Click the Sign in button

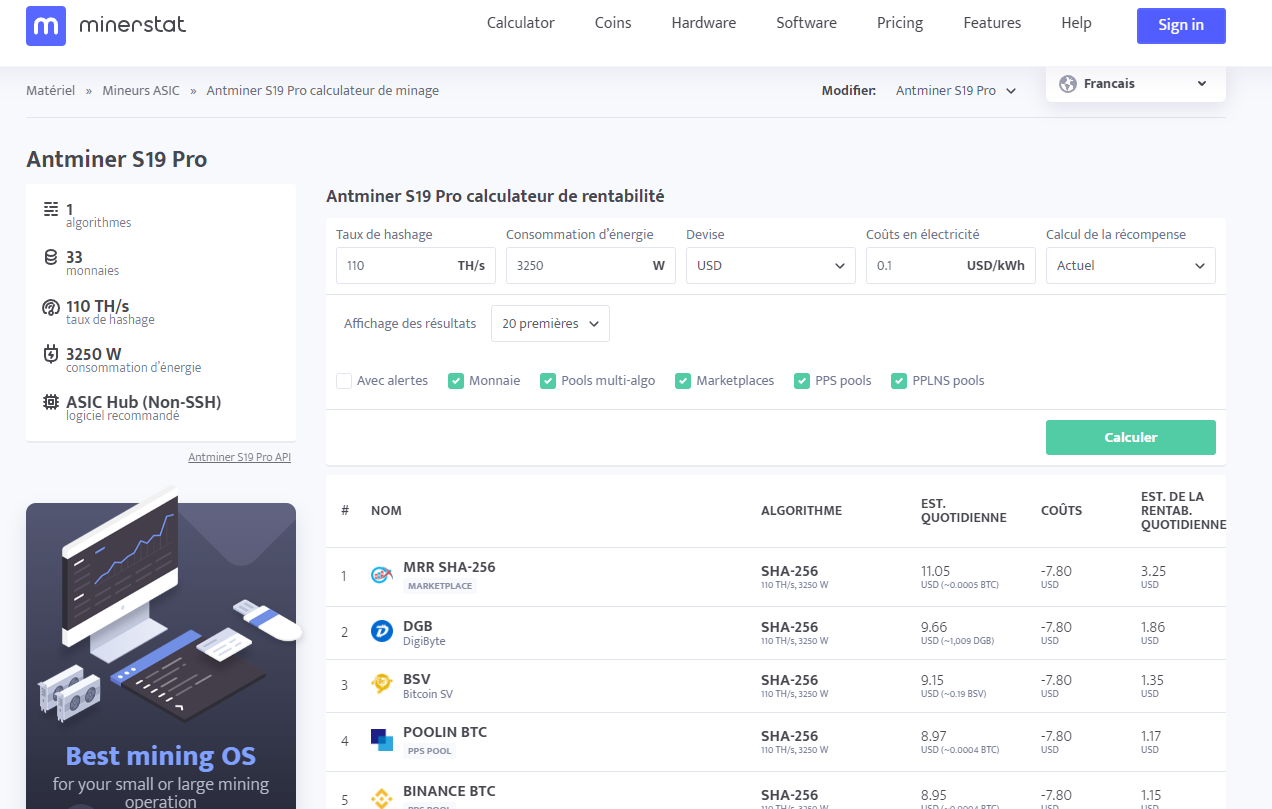click(x=1180, y=26)
